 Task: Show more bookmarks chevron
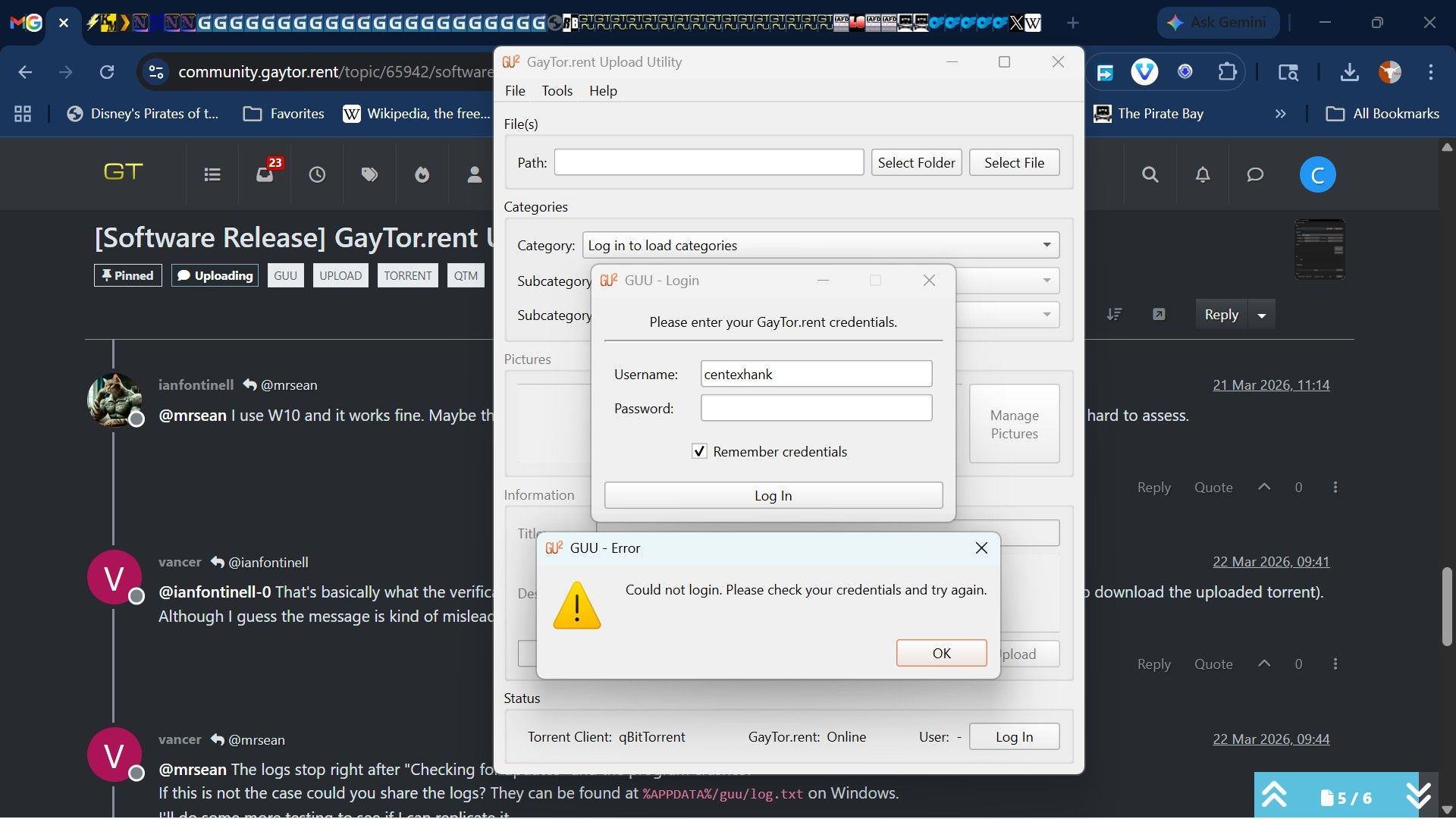[x=1281, y=114]
